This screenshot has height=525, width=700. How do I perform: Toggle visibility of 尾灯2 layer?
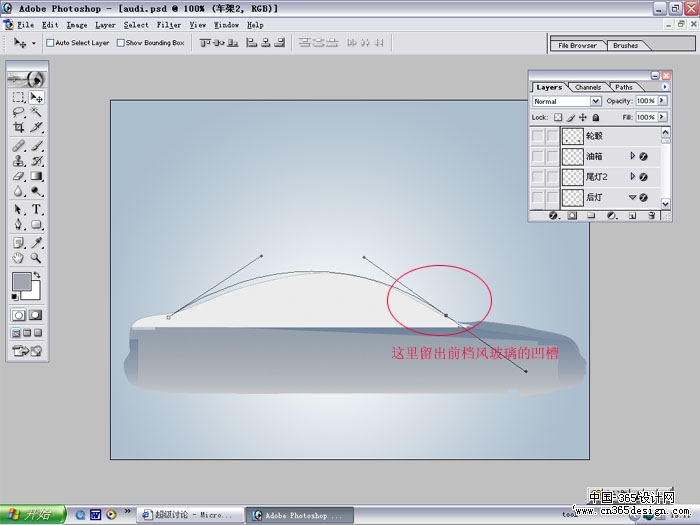click(x=538, y=177)
